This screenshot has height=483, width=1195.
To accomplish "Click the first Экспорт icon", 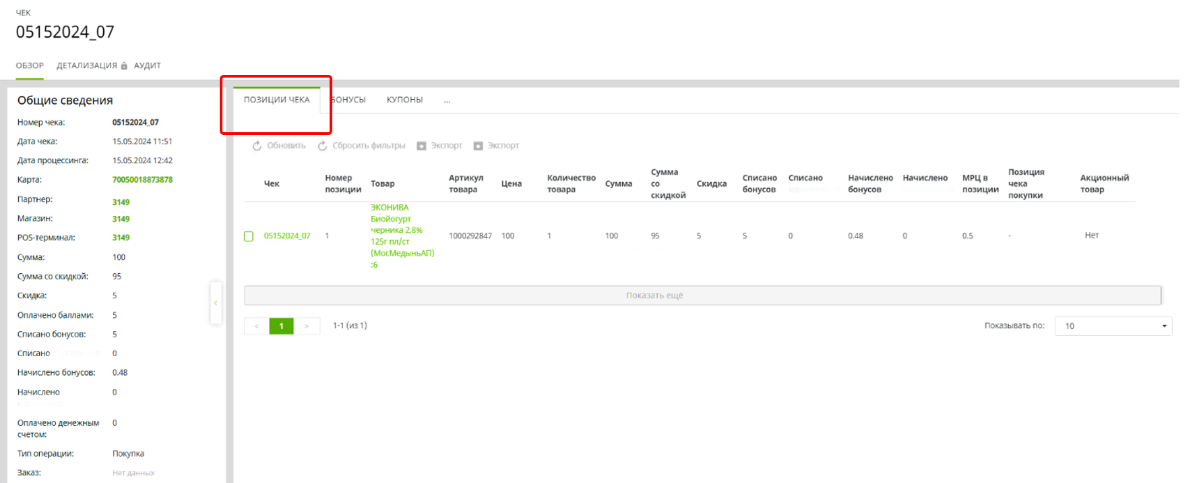I will pos(422,146).
